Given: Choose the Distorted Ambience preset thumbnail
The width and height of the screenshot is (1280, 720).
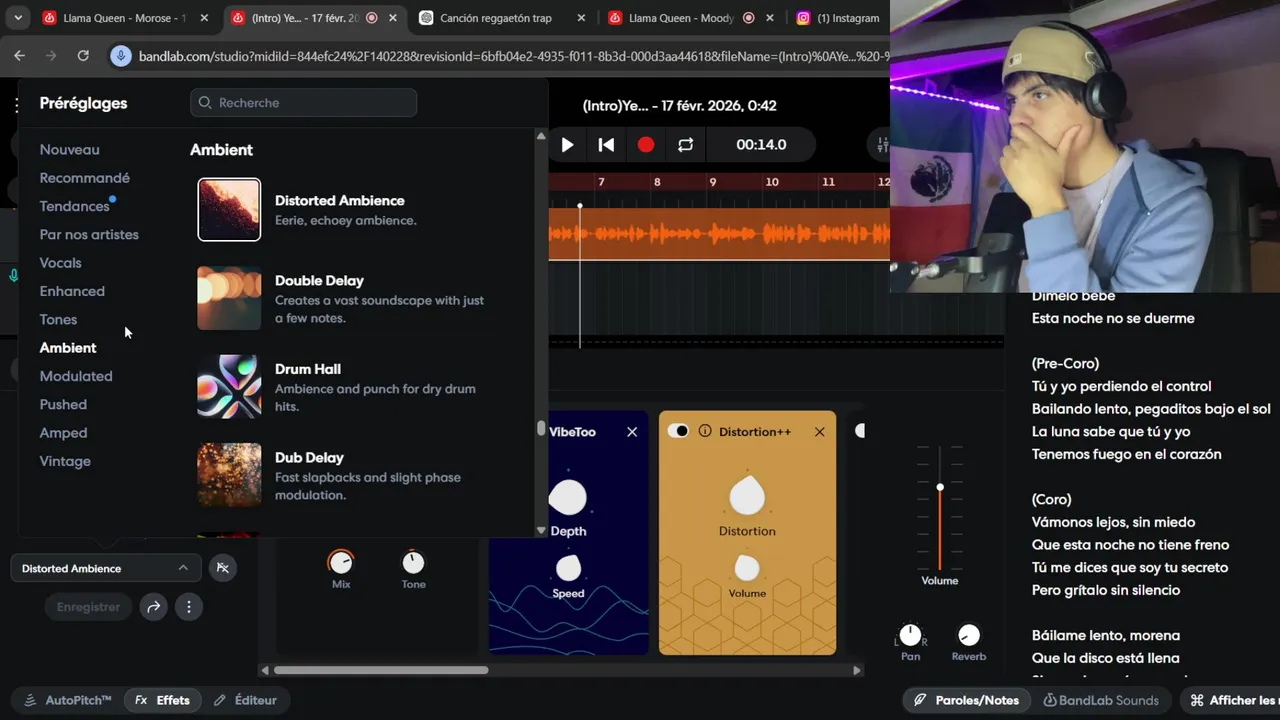Looking at the screenshot, I should point(229,210).
